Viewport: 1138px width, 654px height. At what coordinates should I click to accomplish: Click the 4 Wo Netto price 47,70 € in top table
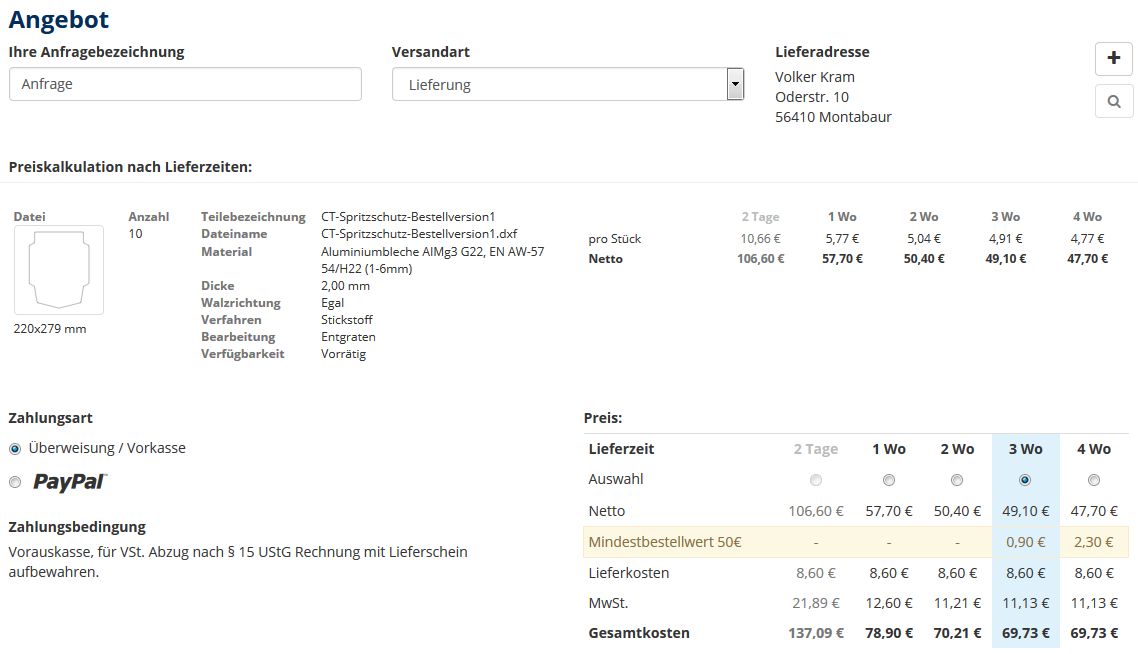pyautogui.click(x=1087, y=259)
